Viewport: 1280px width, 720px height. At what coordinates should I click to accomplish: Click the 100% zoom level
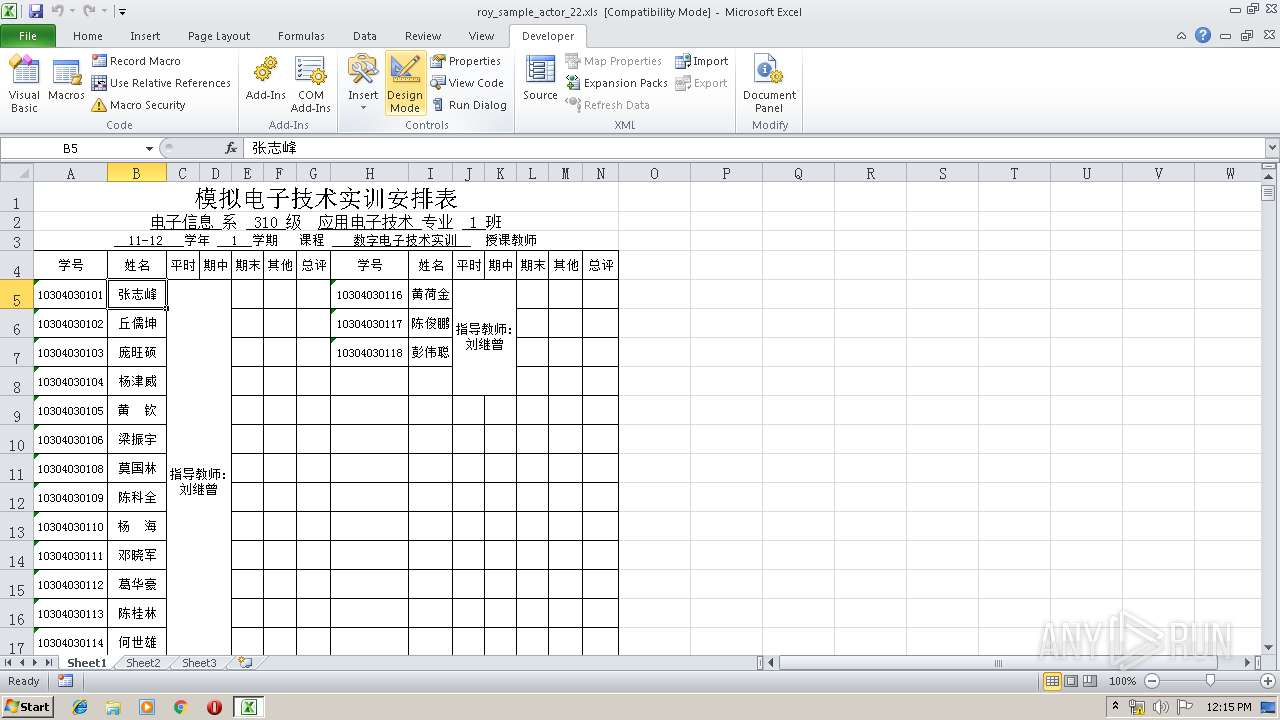coord(1122,681)
